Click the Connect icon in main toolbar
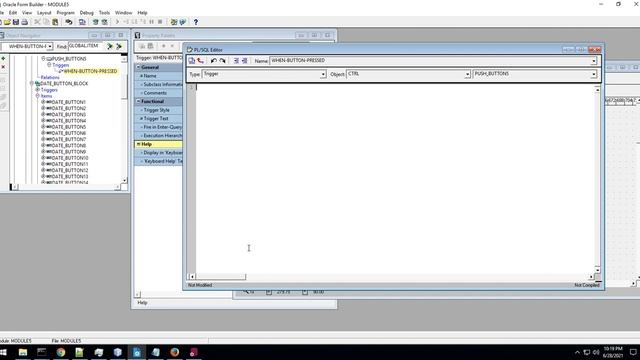 [x=69, y=22]
